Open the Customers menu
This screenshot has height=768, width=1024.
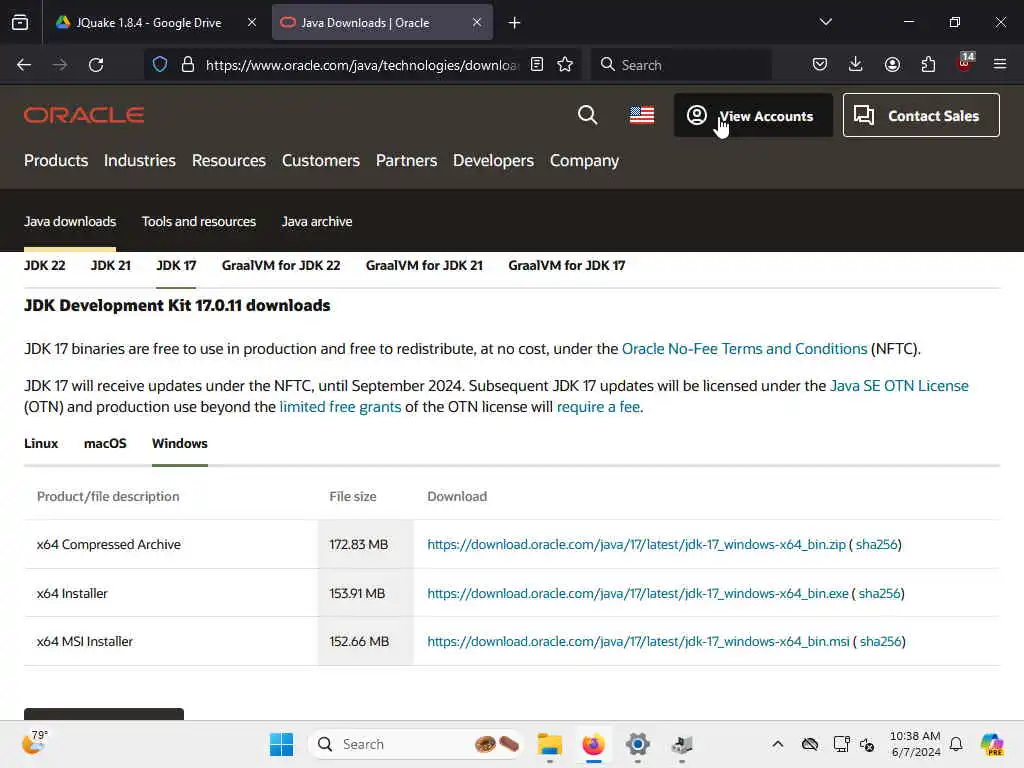[321, 161]
